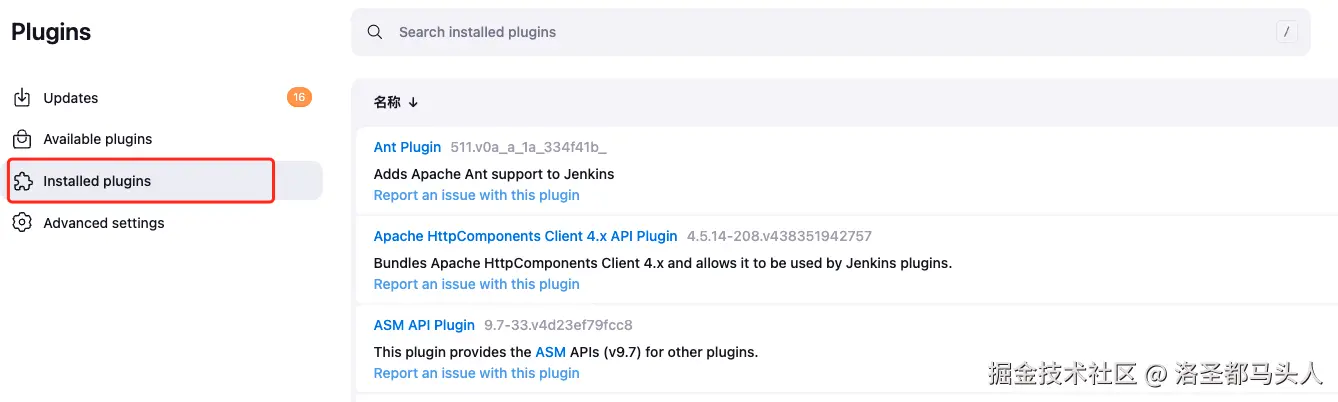Open the ASM API Plugin link
1338x402 pixels.
pos(424,325)
